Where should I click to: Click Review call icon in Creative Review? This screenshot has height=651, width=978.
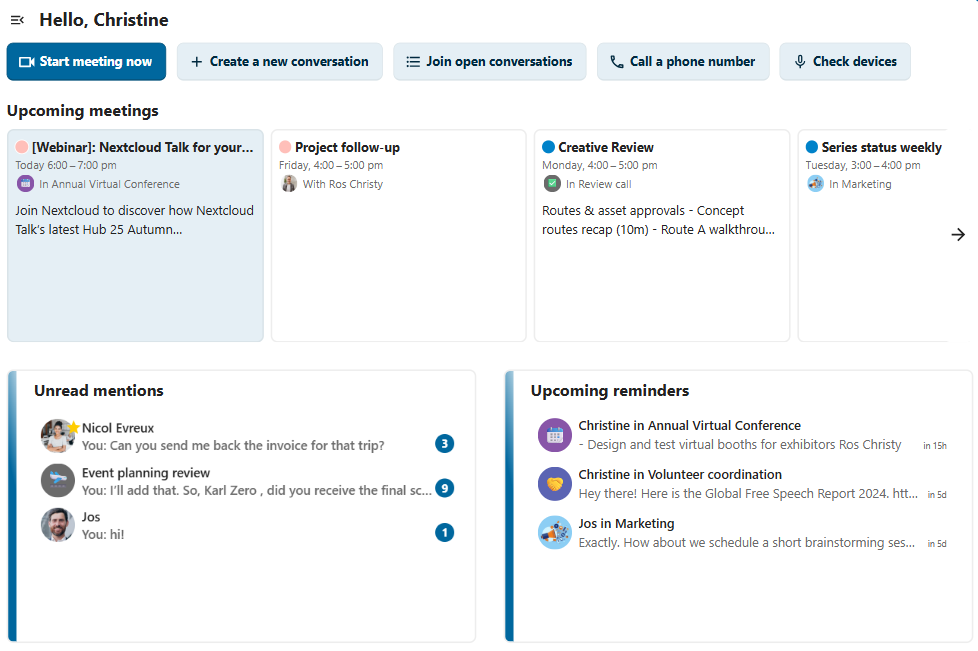coord(552,184)
